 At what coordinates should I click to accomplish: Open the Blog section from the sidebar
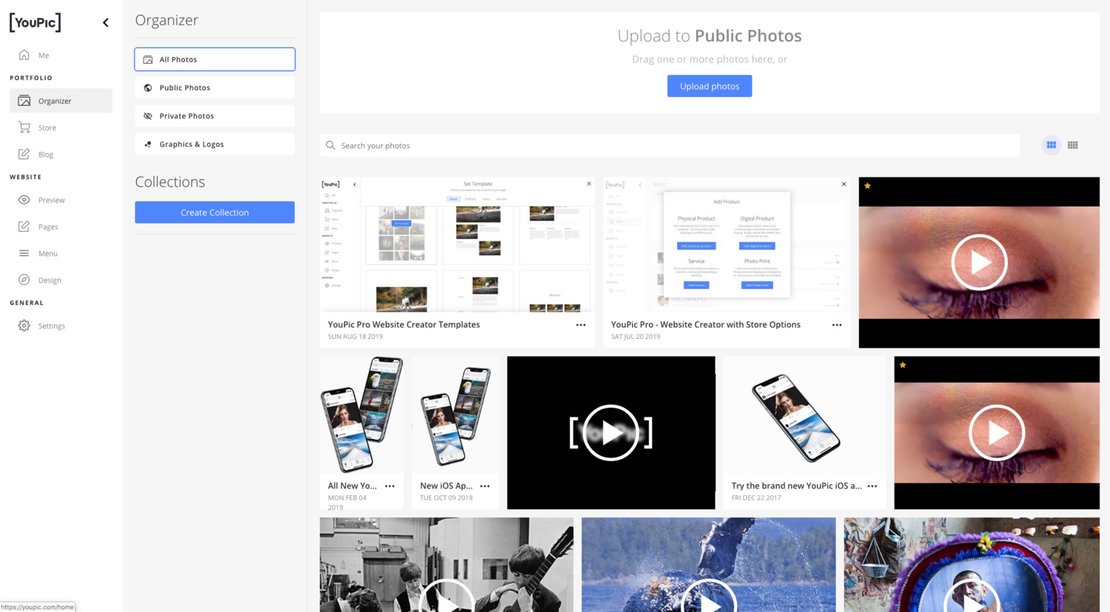tap(40, 153)
